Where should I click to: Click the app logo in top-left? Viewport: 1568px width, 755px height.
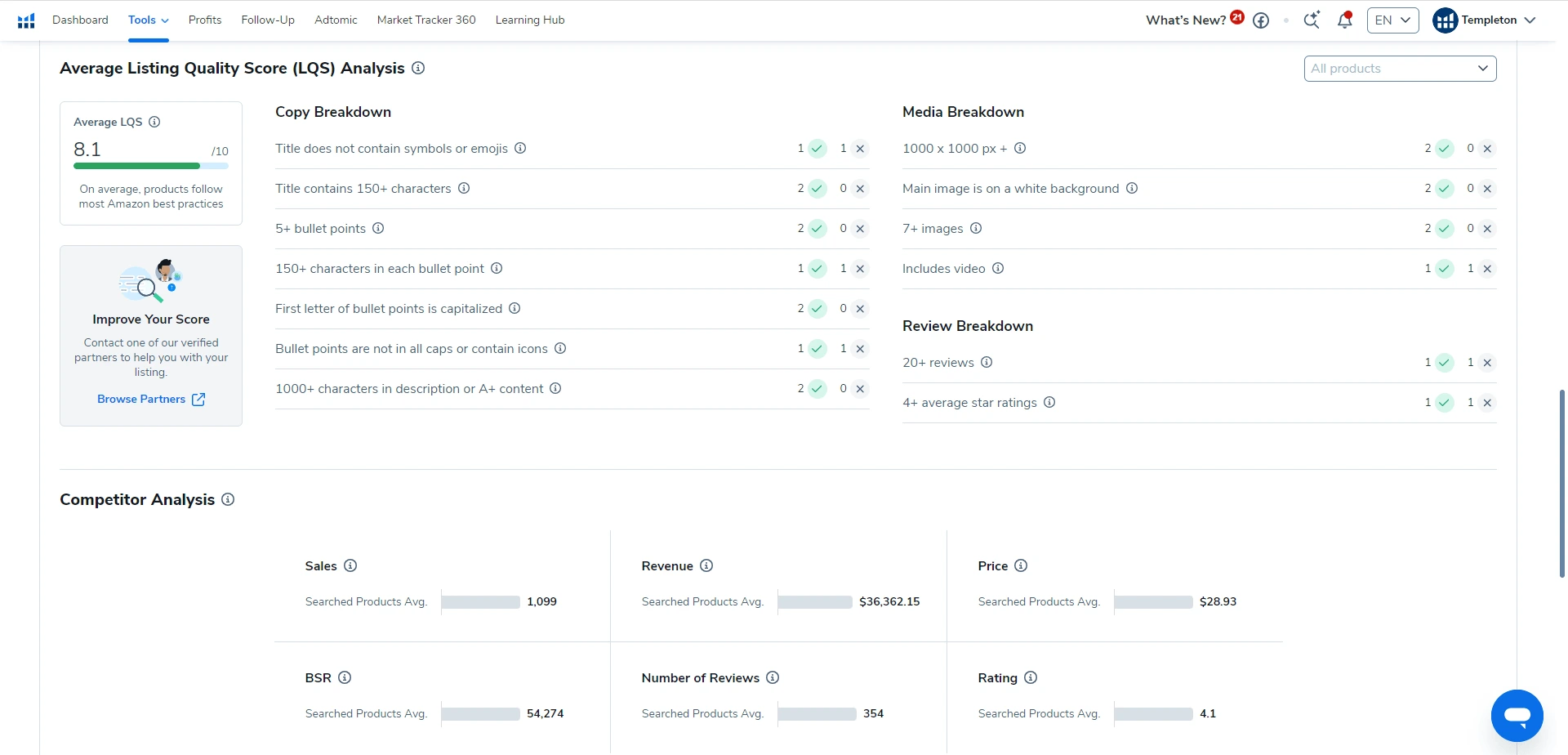(x=26, y=20)
